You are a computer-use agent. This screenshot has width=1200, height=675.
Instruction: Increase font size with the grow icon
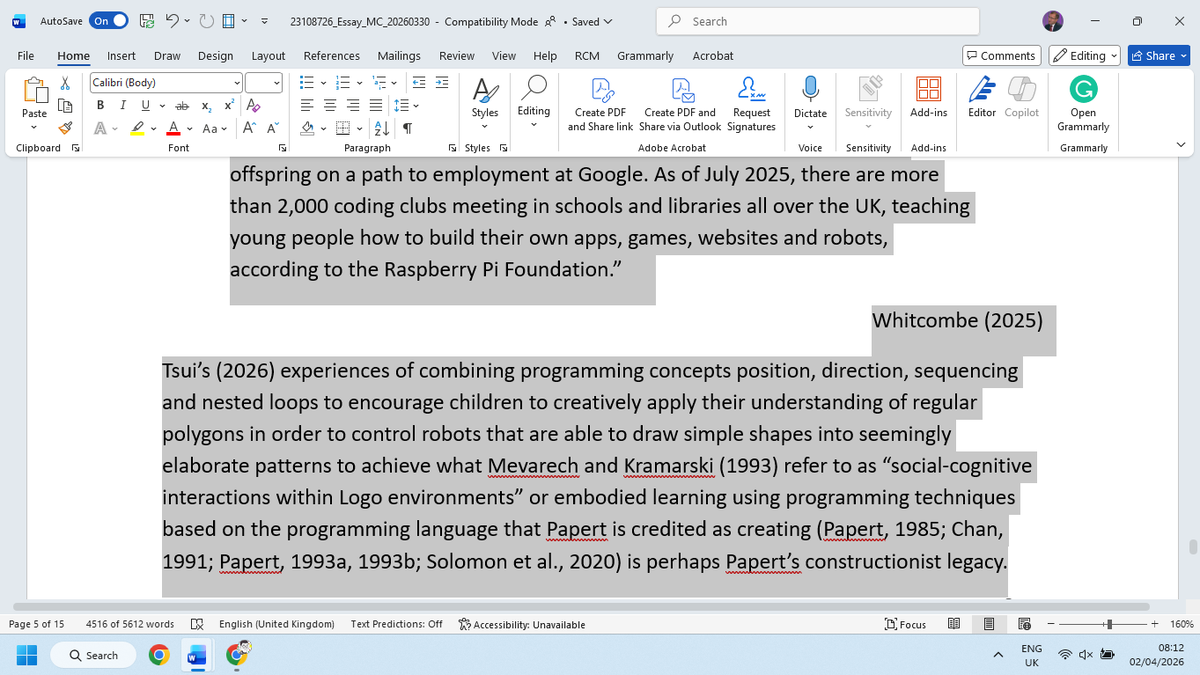(x=249, y=129)
